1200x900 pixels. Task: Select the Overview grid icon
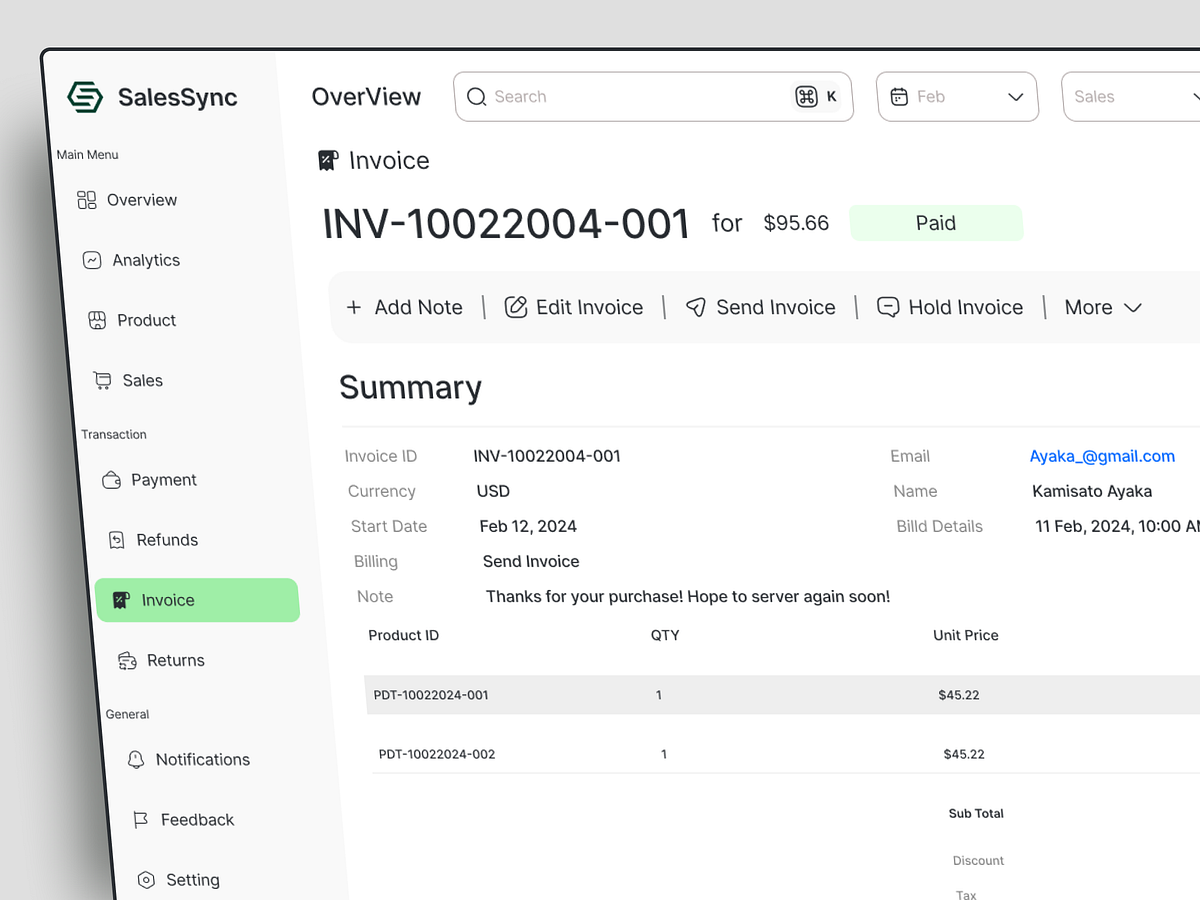pos(89,199)
